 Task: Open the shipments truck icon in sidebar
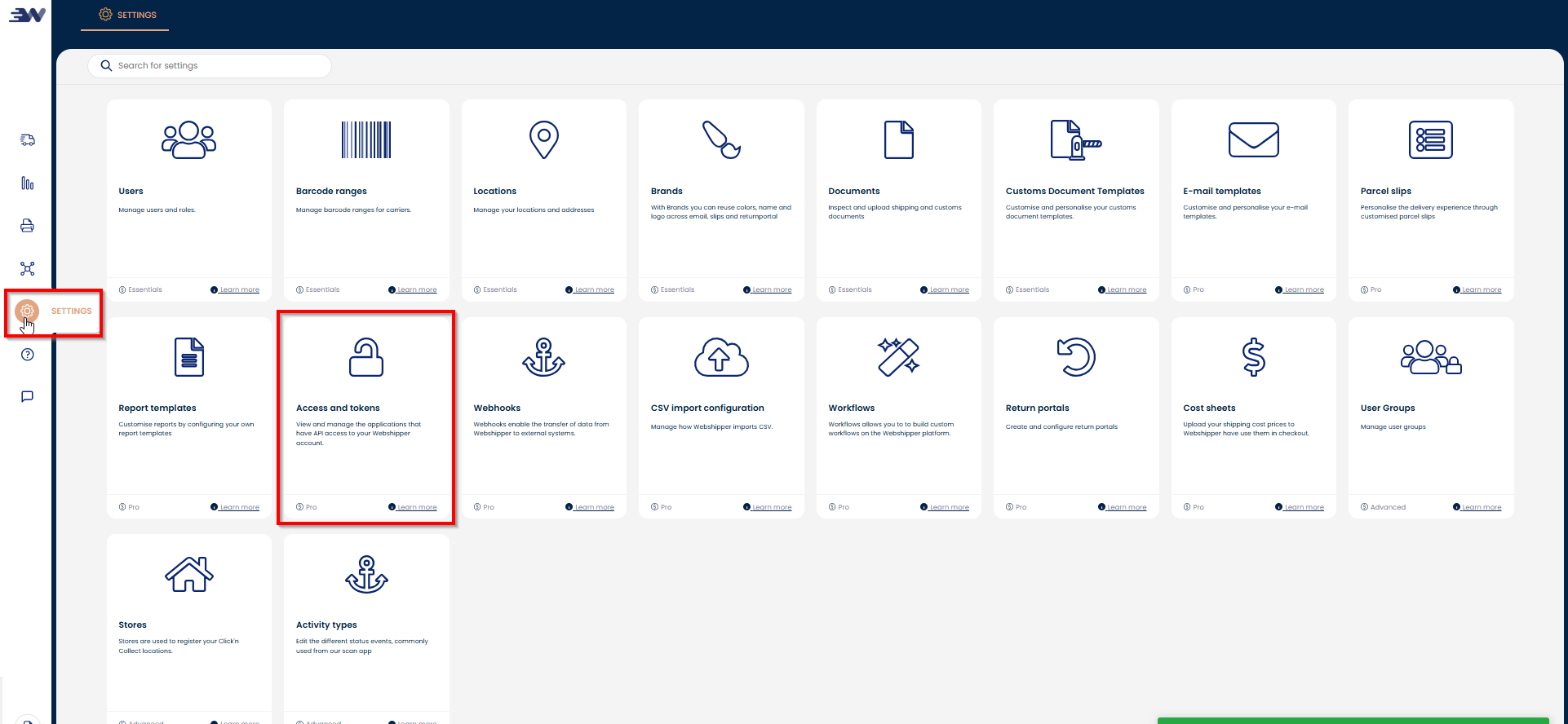tap(27, 140)
